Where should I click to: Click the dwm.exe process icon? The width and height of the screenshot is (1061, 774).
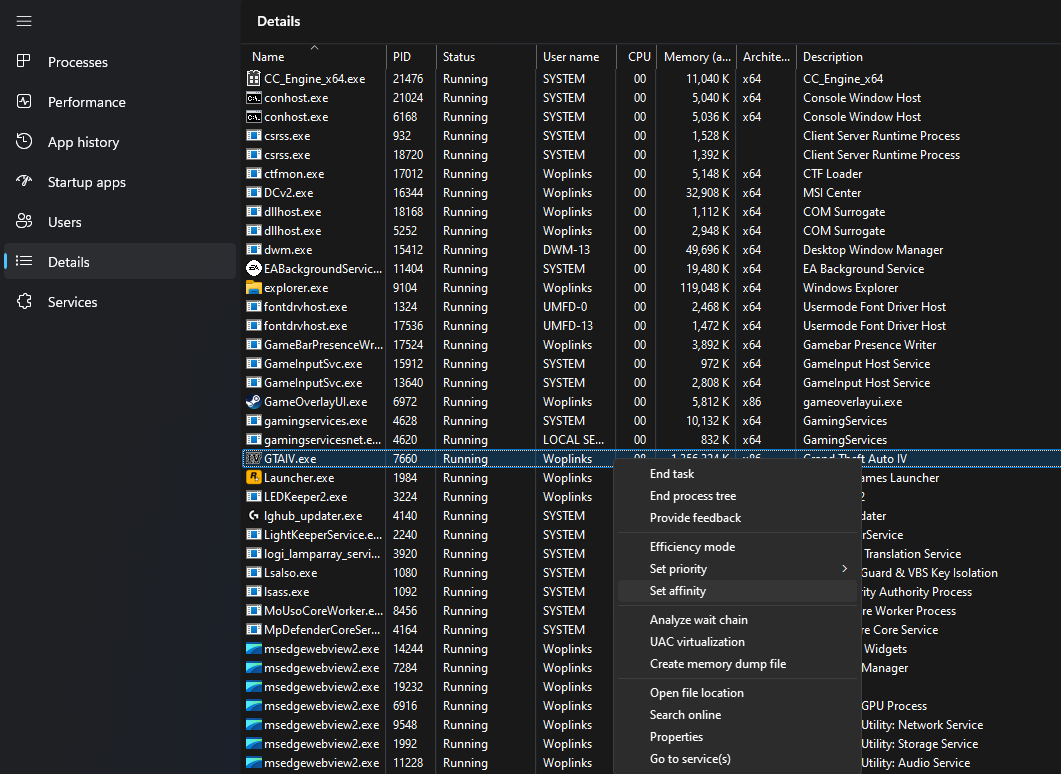click(x=253, y=250)
